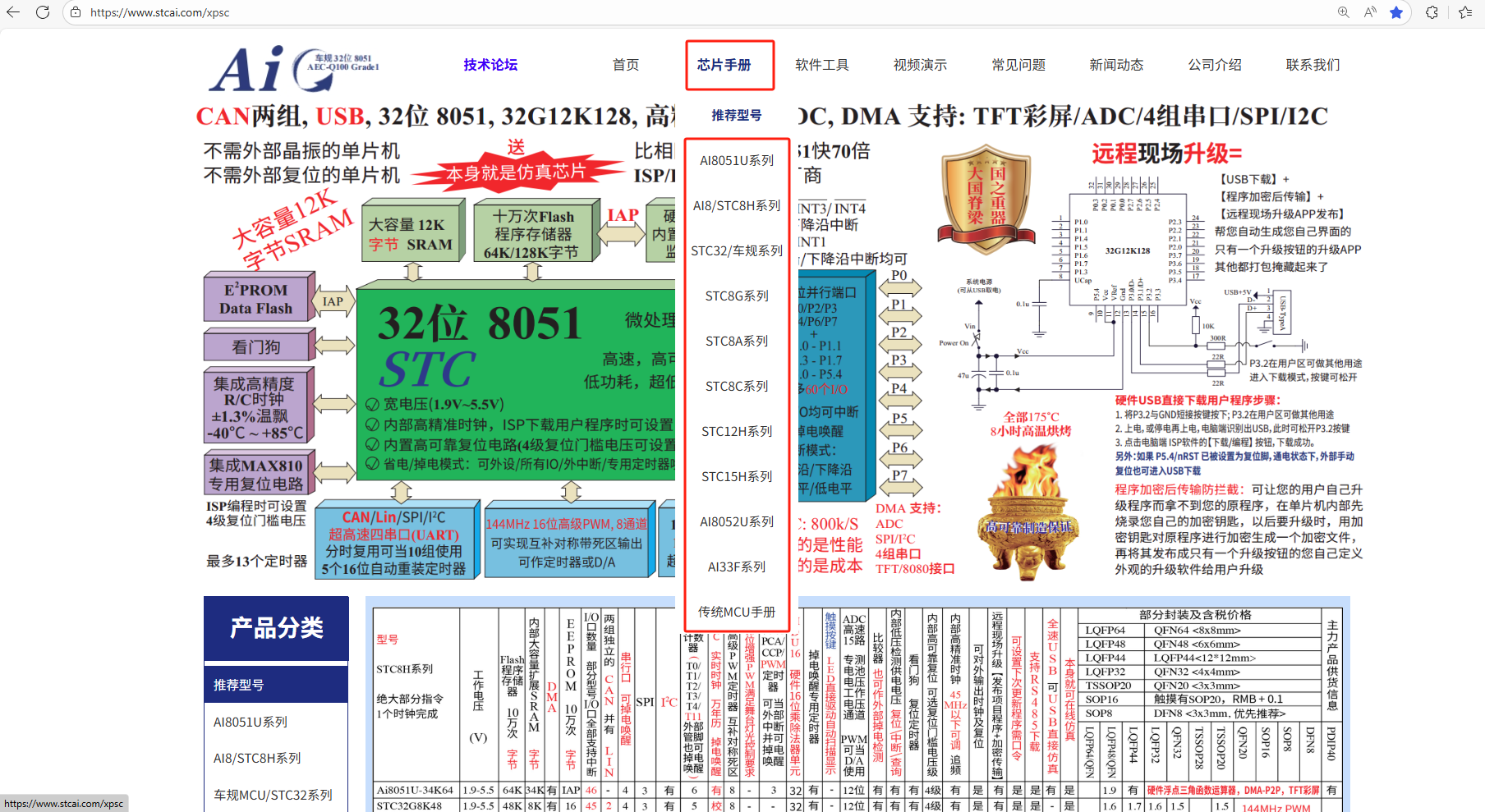Select AI8052U系列 from the dropdown

[x=737, y=522]
